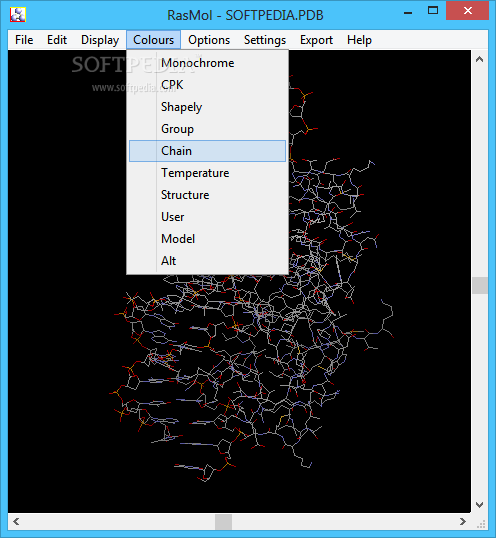Click the vertical scrollbar up arrow

tap(480, 59)
